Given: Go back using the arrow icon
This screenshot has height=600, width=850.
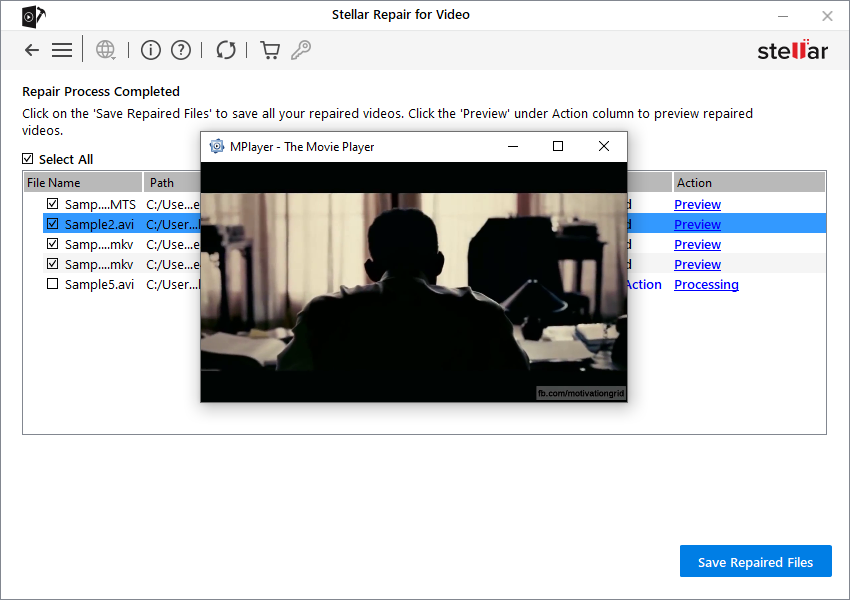Looking at the screenshot, I should [32, 50].
